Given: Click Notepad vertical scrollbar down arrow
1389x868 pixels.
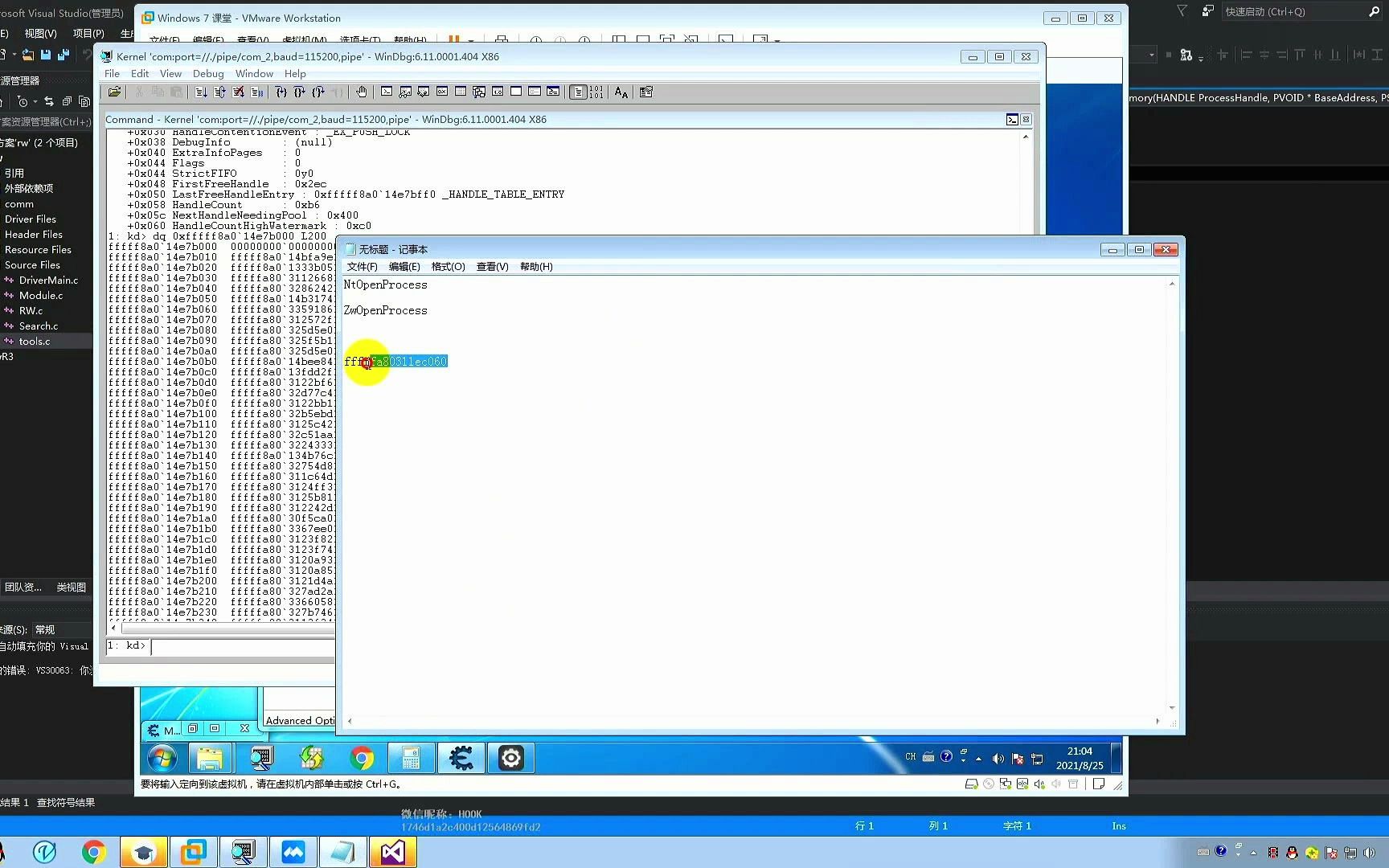Looking at the screenshot, I should click(1172, 707).
